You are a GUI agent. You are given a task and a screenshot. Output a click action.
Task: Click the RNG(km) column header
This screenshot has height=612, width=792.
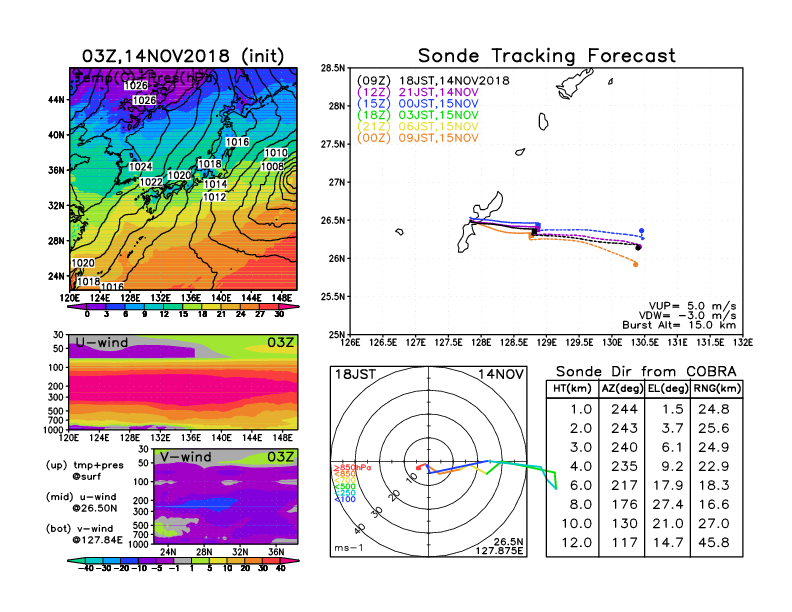pos(717,389)
